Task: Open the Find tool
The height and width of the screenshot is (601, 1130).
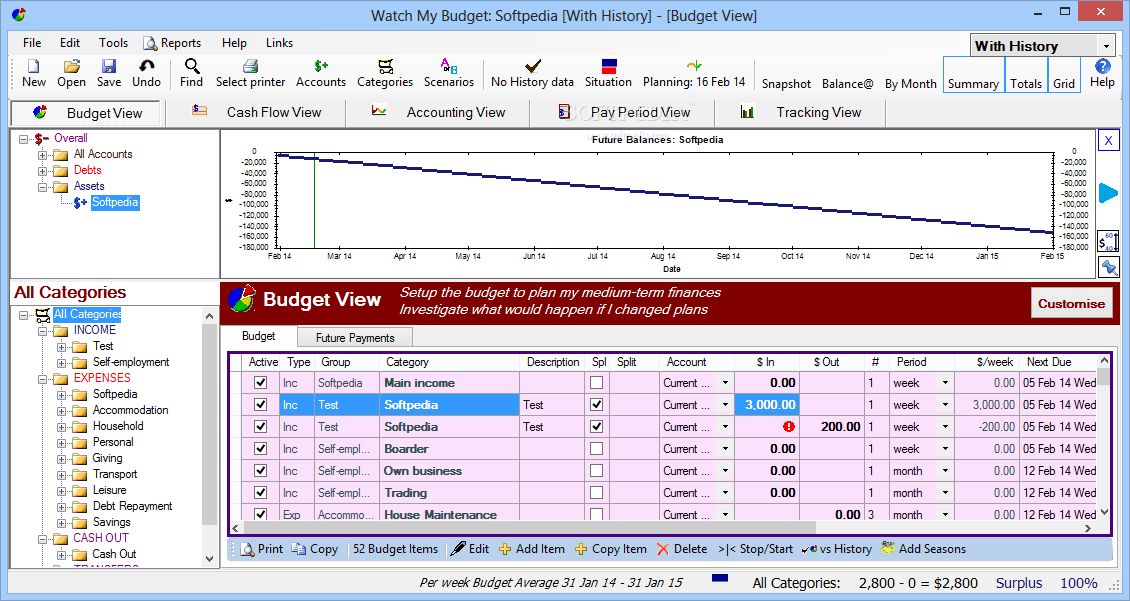Action: click(191, 74)
